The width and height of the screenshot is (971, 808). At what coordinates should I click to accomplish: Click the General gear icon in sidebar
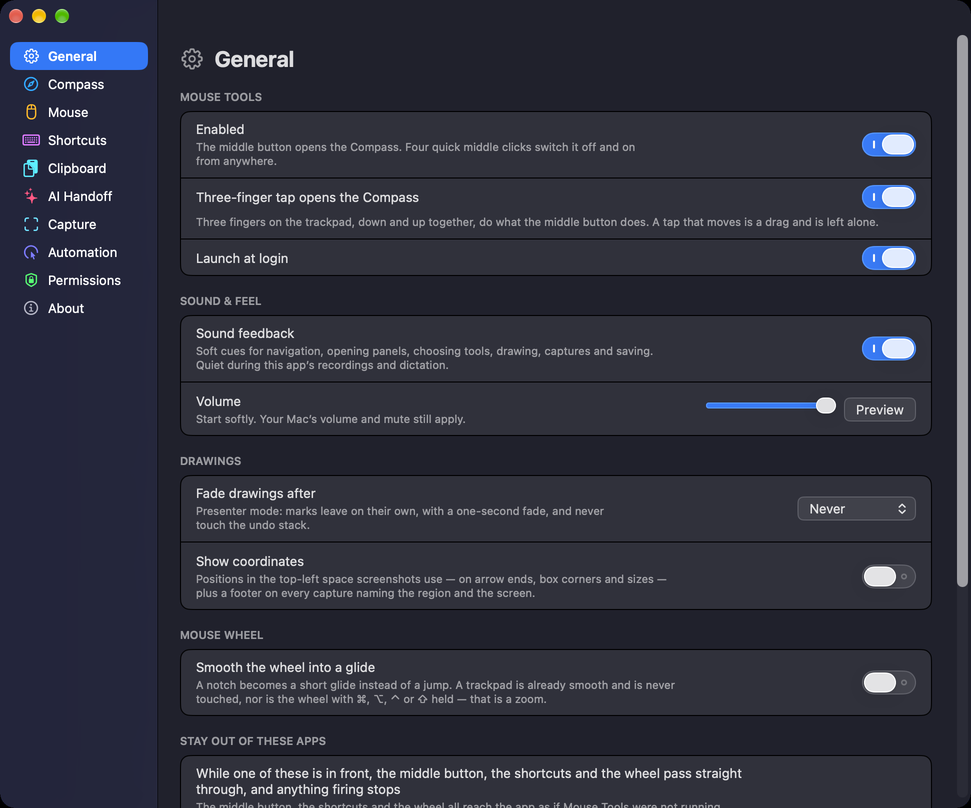31,56
